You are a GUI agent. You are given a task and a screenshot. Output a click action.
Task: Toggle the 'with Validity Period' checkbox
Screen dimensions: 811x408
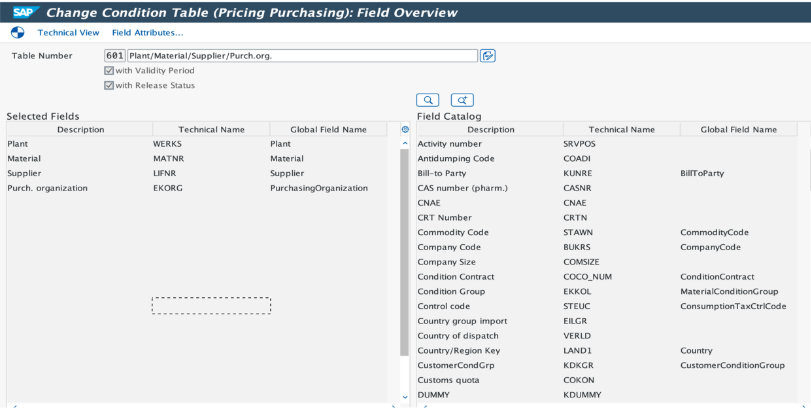point(110,70)
